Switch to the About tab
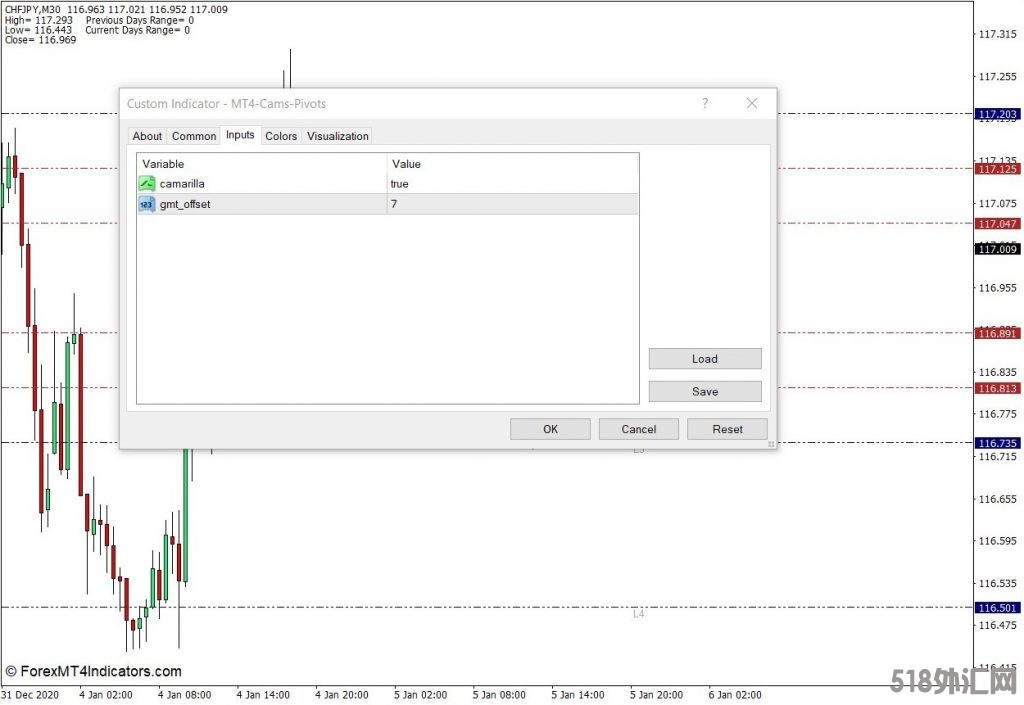 pyautogui.click(x=147, y=136)
